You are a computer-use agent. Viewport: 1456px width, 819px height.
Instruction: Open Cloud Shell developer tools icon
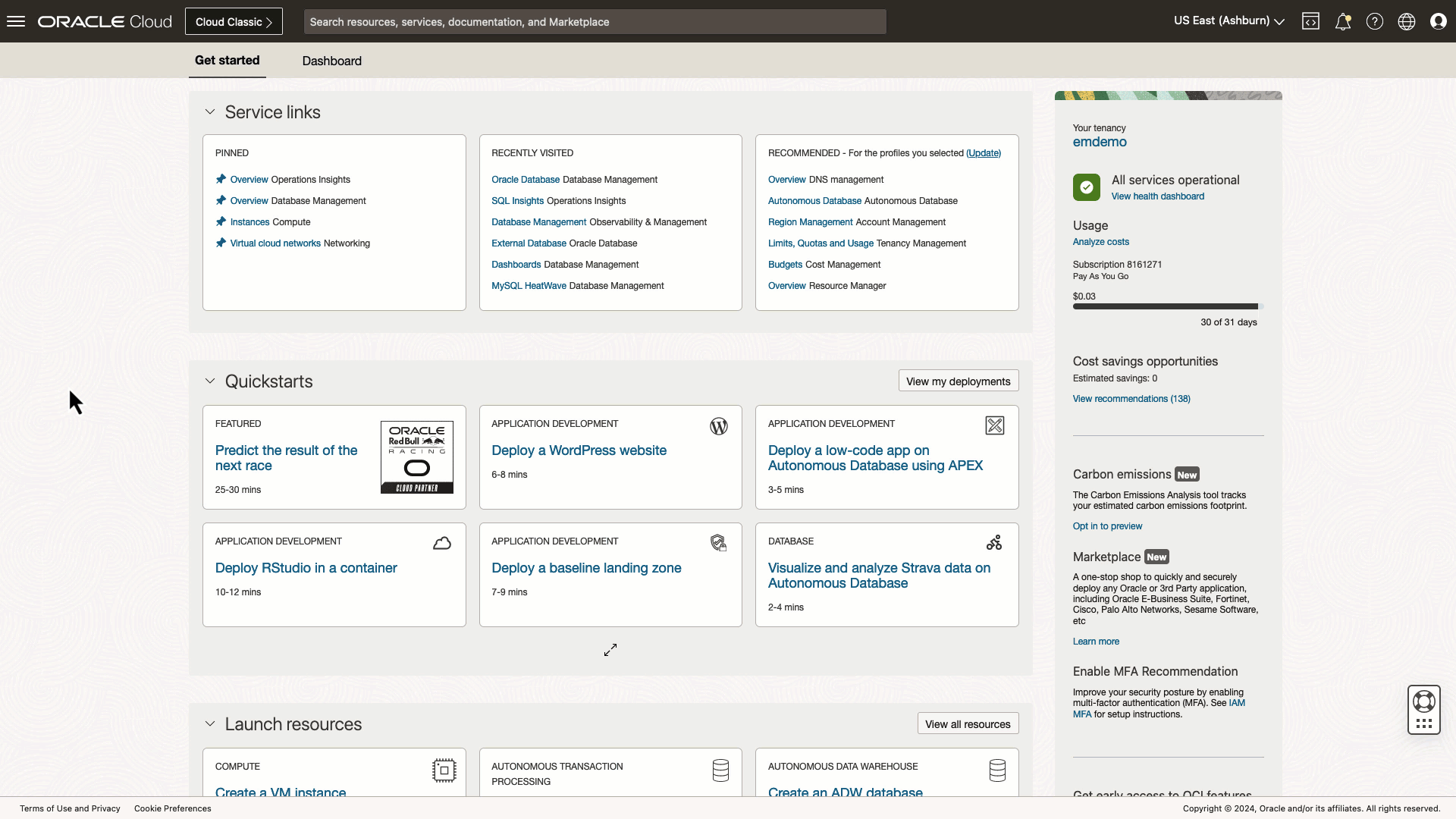tap(1310, 21)
